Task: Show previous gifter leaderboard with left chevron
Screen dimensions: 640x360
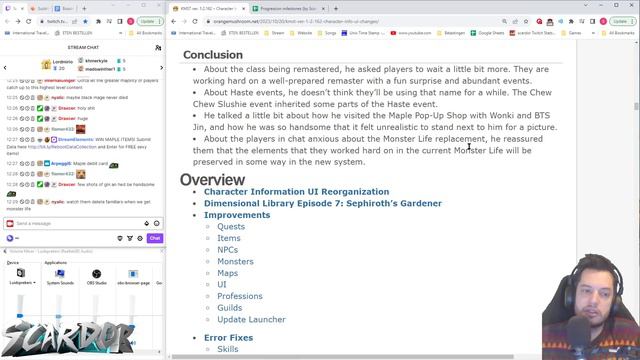Action: [x=5, y=68]
